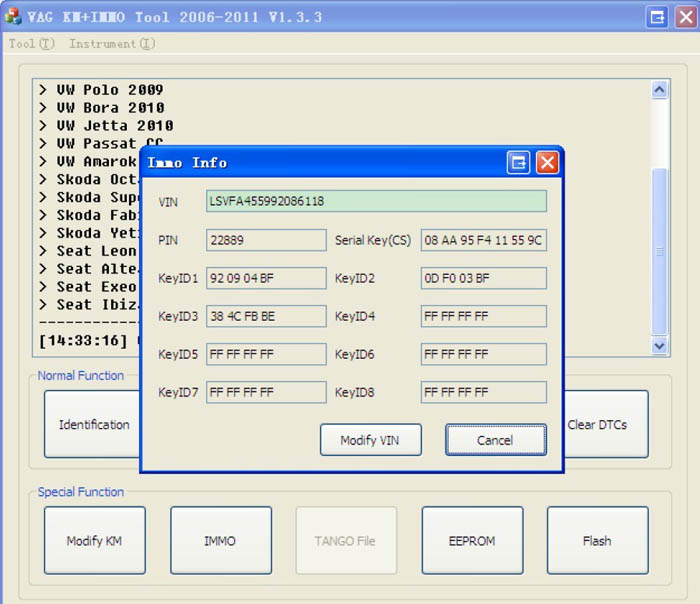Click the 'Normal Function' group label
This screenshot has width=700, height=604.
click(x=81, y=375)
